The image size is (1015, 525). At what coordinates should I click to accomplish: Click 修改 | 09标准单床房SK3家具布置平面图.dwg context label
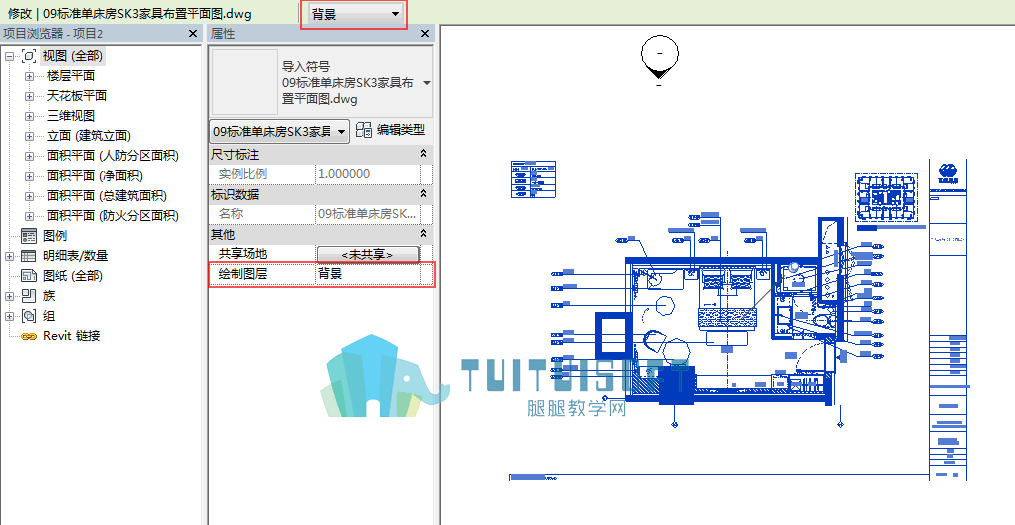(x=130, y=14)
